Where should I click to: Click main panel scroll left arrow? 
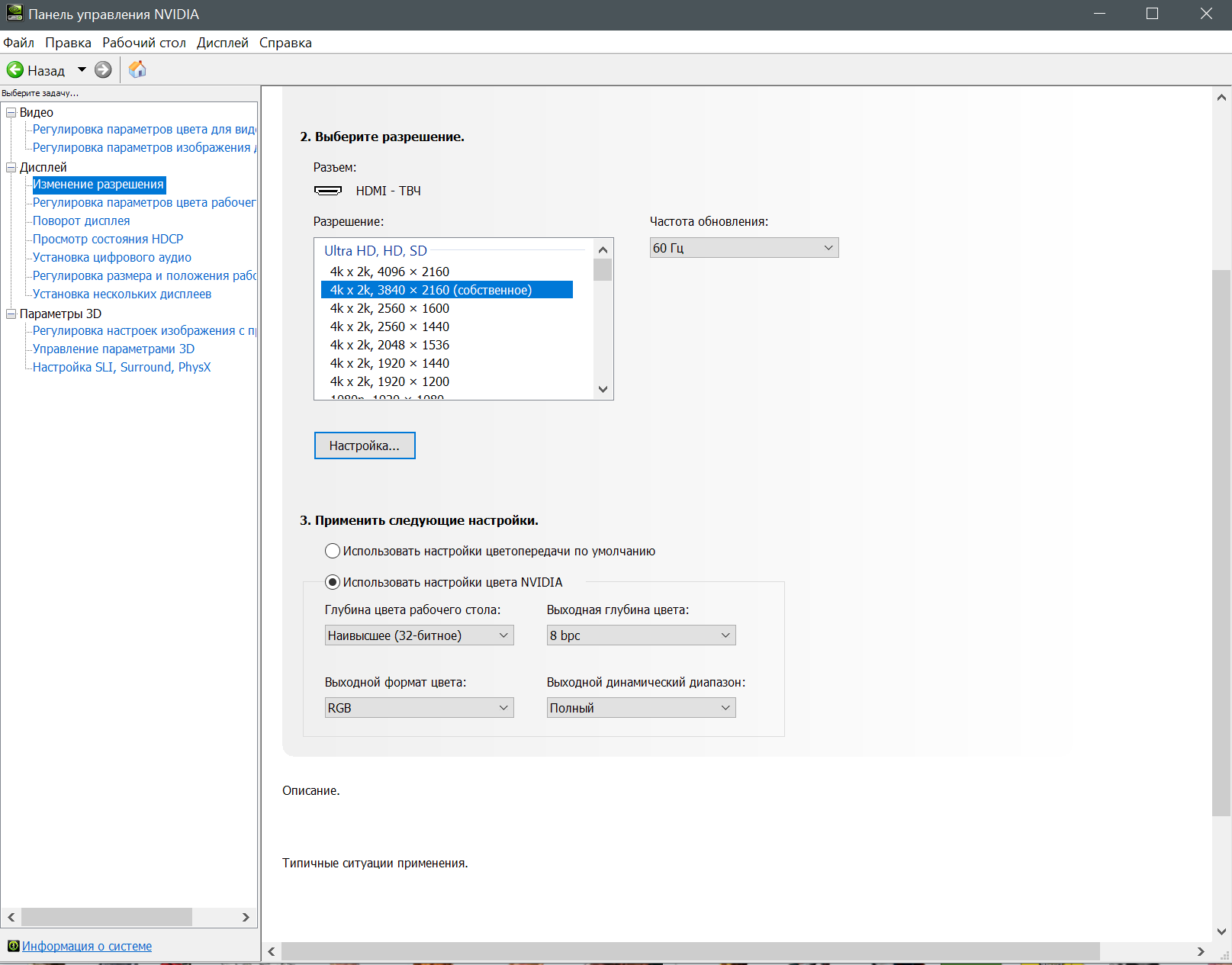tap(272, 951)
